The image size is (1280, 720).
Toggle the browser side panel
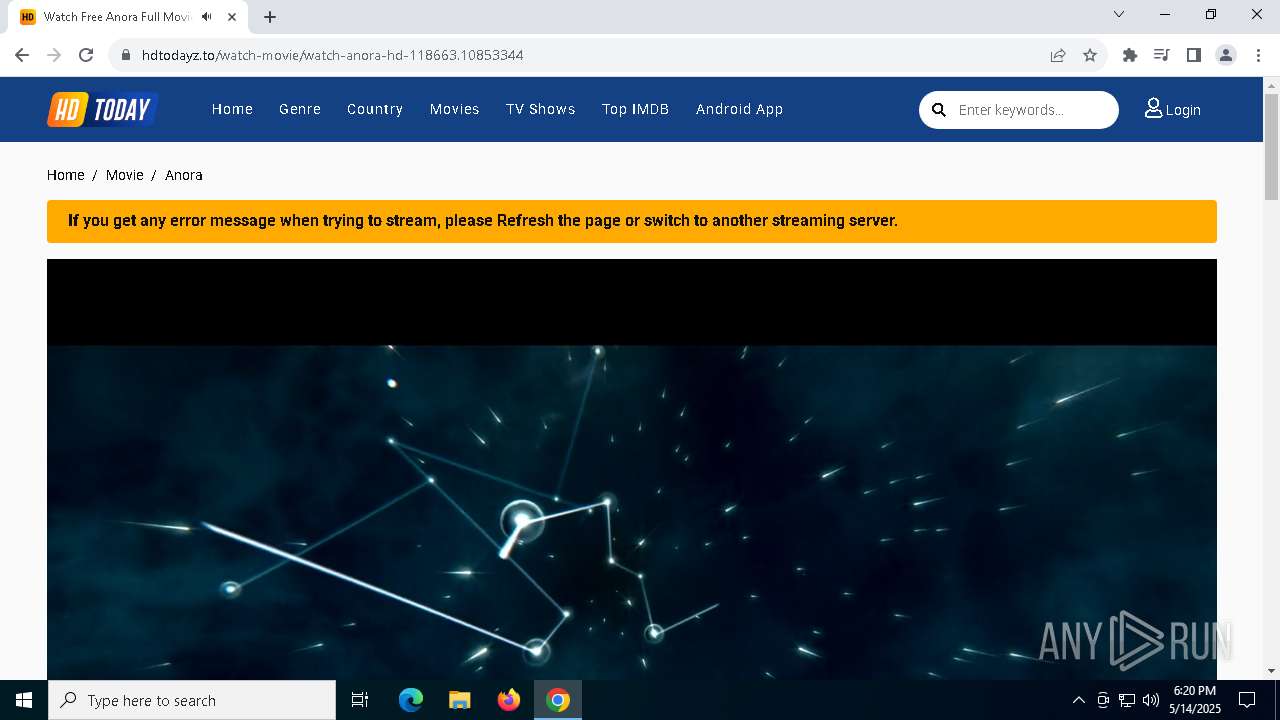point(1194,55)
